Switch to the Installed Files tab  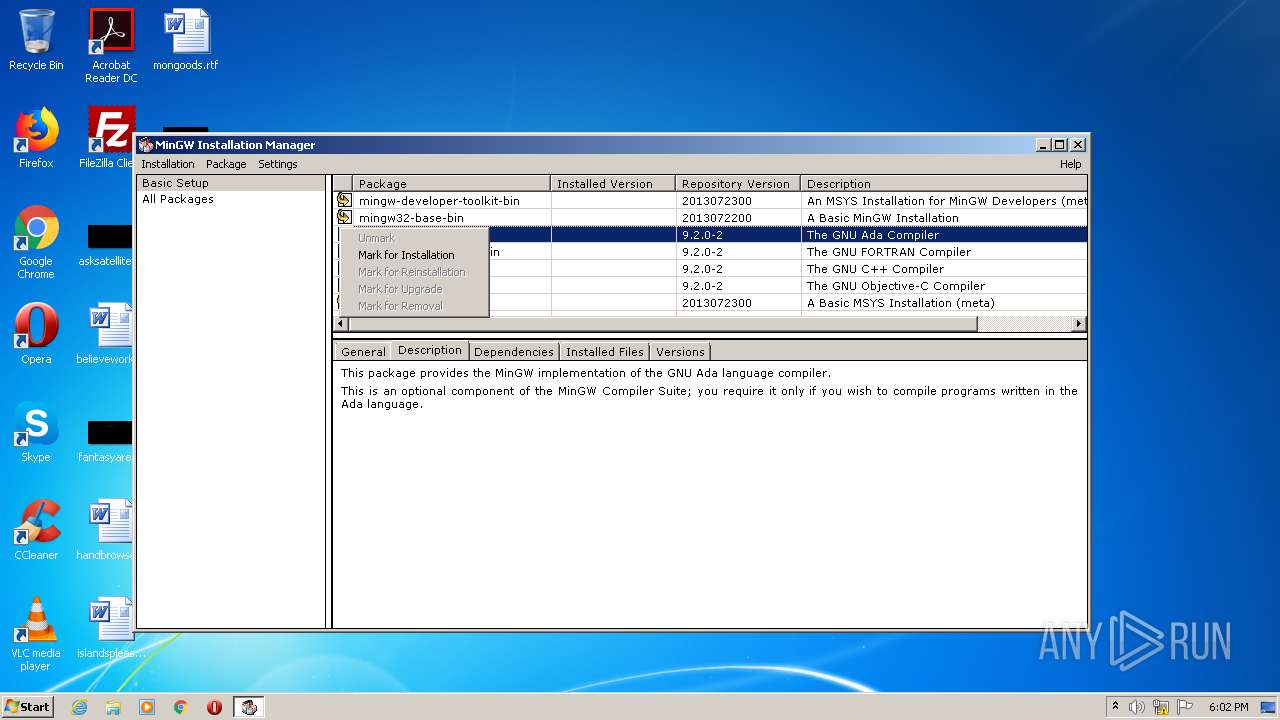click(x=604, y=352)
